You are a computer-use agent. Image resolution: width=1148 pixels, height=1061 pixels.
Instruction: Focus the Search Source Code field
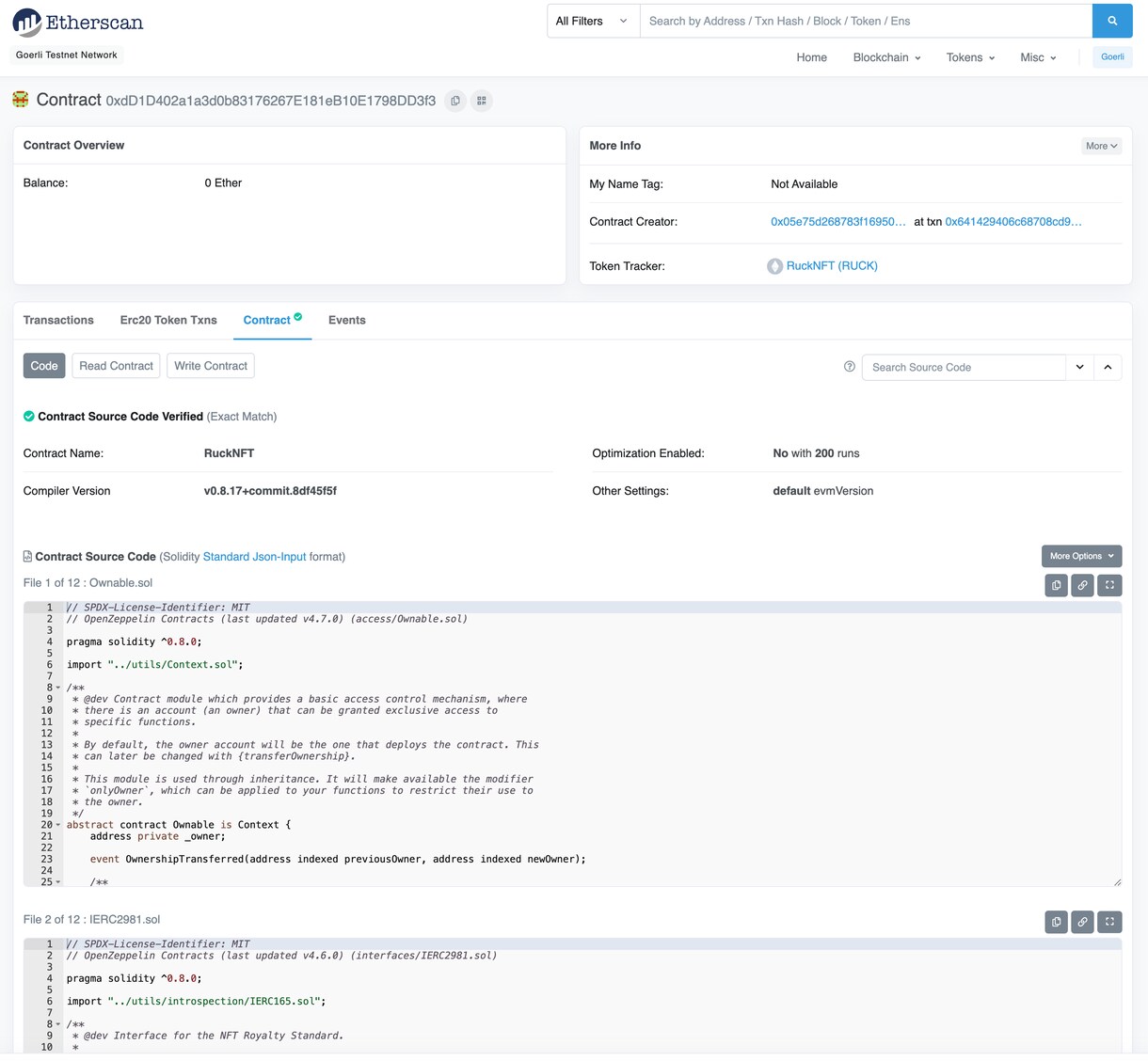click(x=964, y=367)
